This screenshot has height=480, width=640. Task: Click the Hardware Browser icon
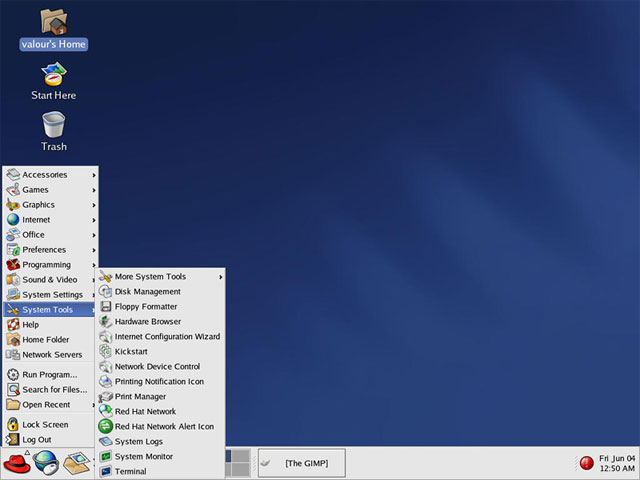click(105, 322)
